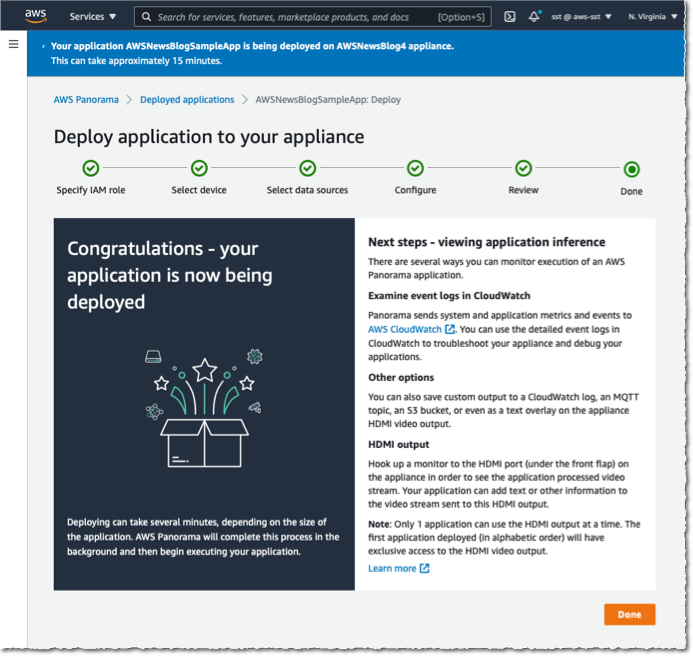
Task: Click the Review step label
Action: 523,190
